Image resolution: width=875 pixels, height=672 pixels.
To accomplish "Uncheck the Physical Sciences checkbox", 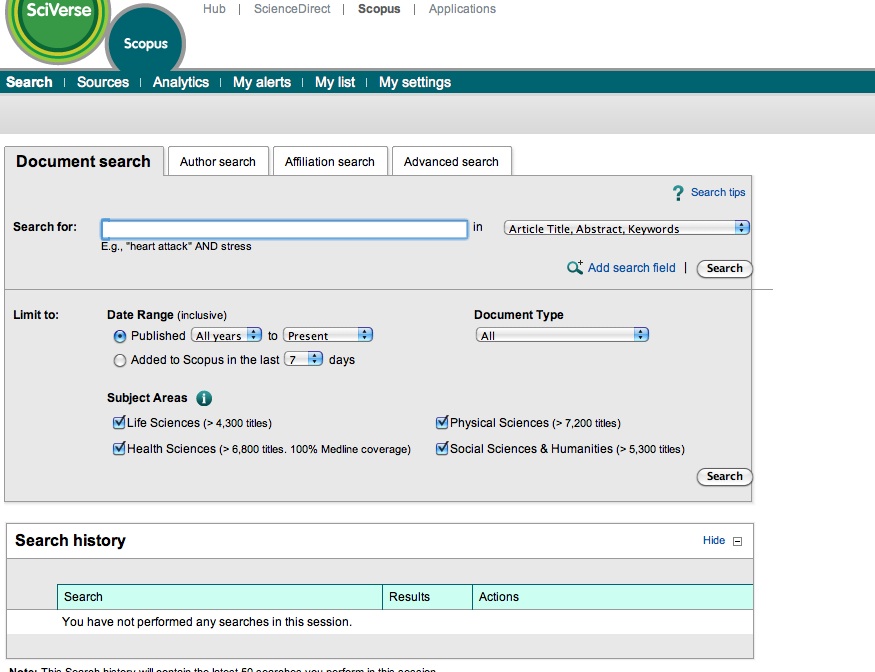I will (x=442, y=423).
